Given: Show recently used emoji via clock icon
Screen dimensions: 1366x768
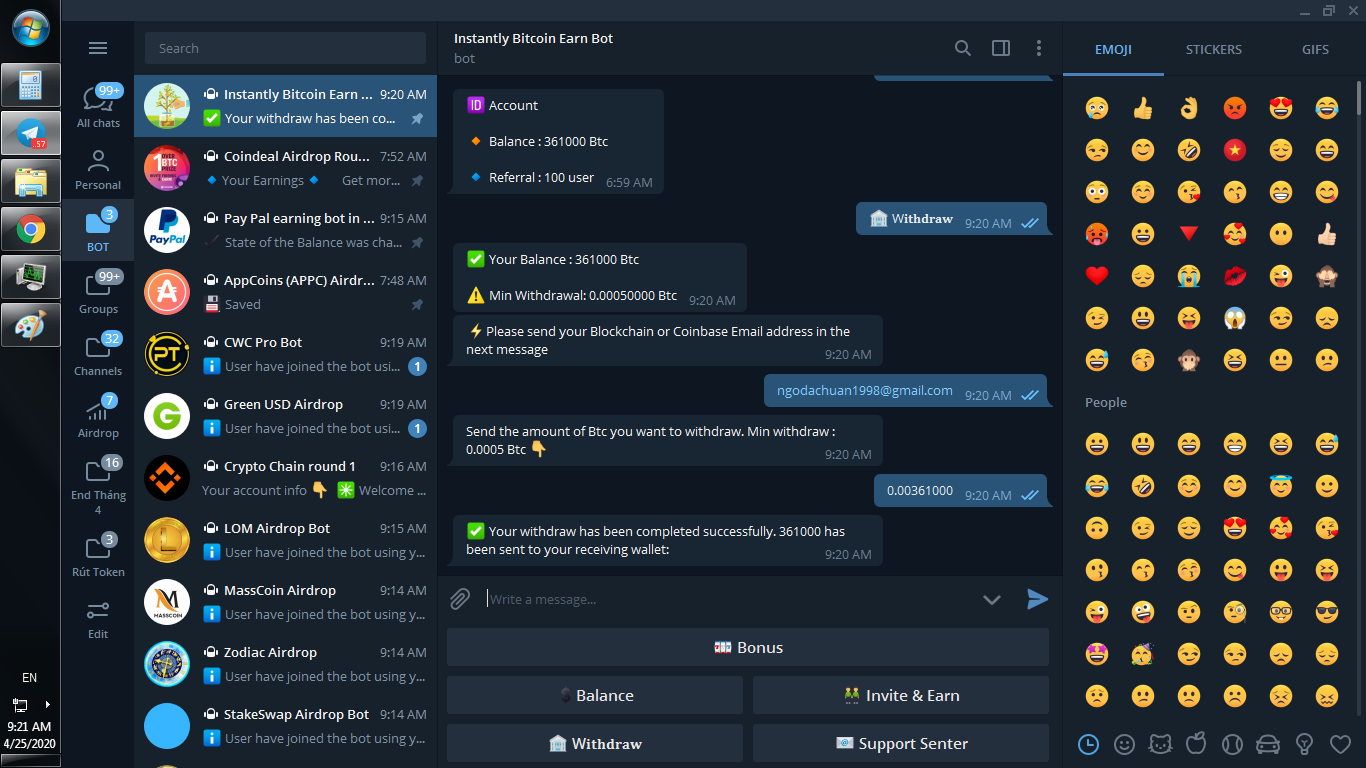Looking at the screenshot, I should tap(1088, 744).
